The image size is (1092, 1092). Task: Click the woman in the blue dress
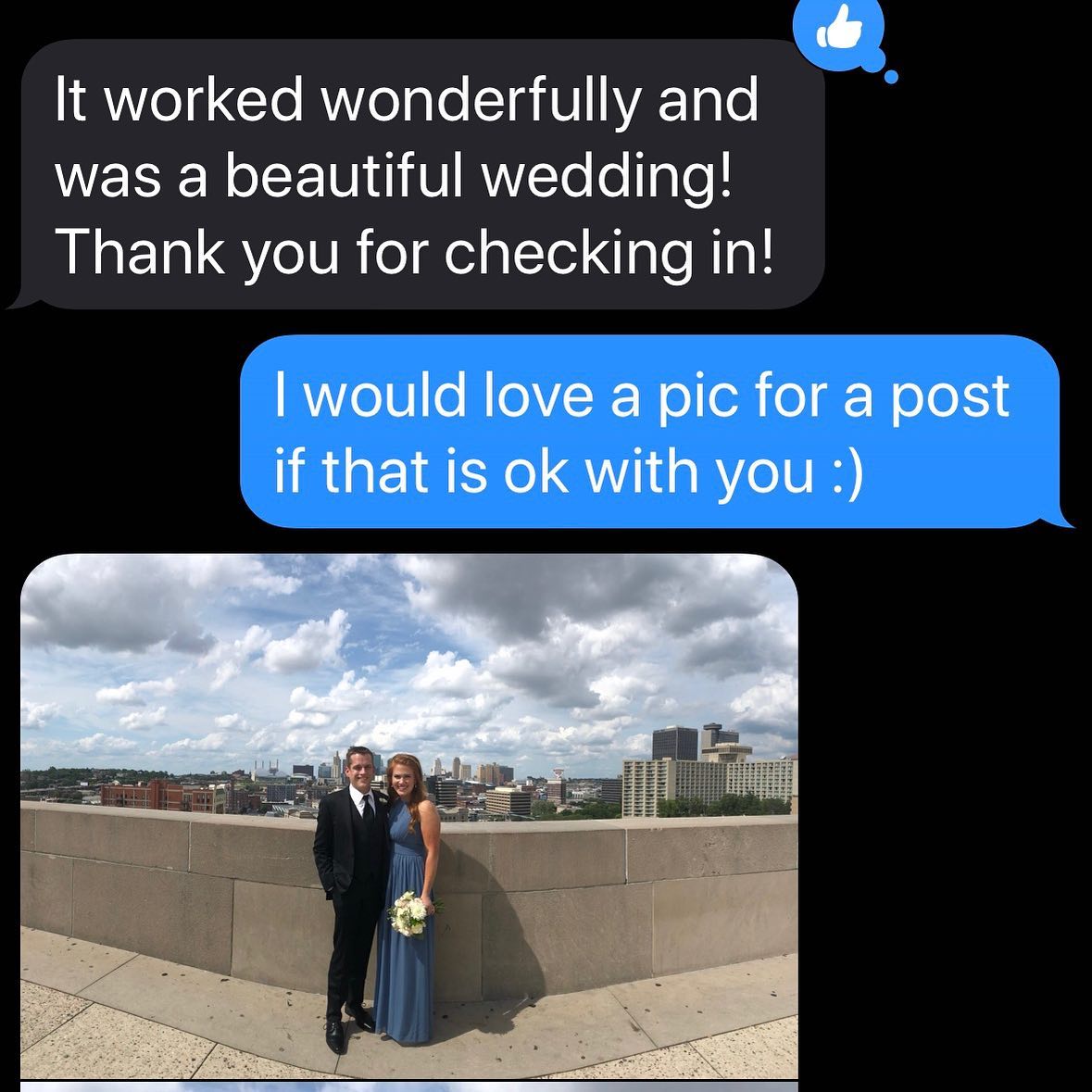[x=408, y=898]
